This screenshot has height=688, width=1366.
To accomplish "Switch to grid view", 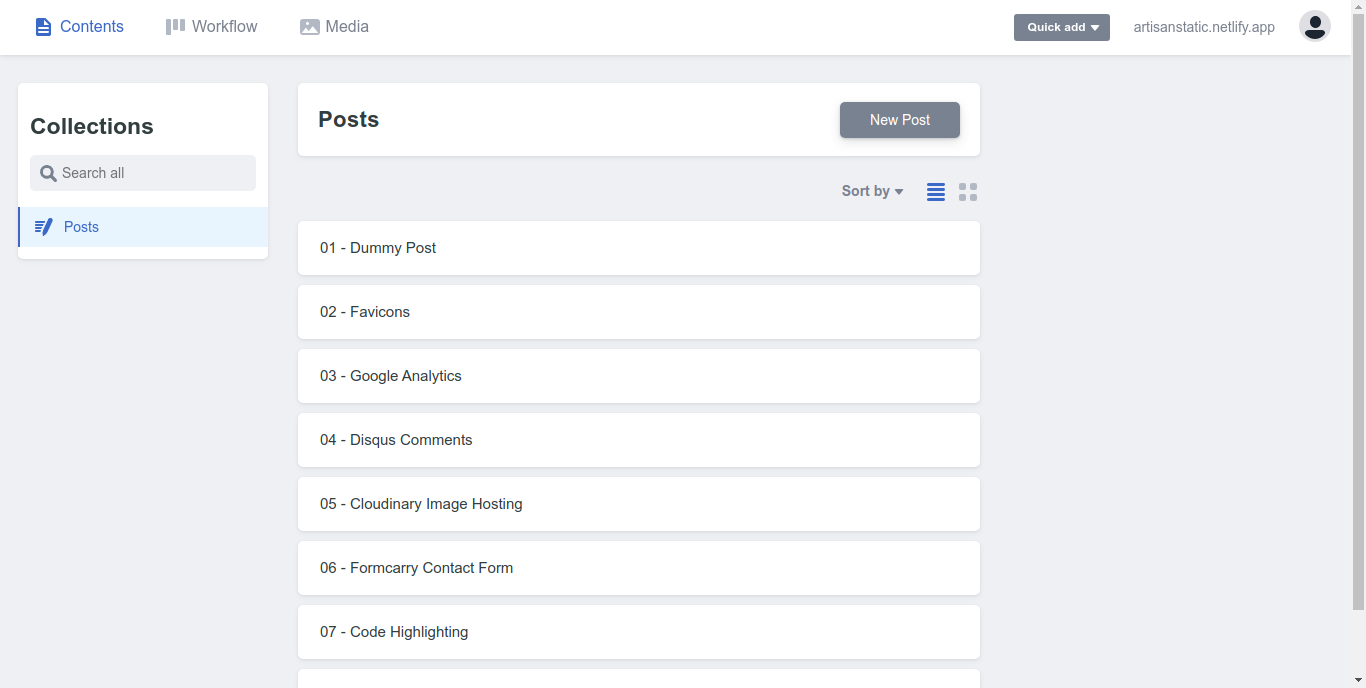I will coord(968,192).
